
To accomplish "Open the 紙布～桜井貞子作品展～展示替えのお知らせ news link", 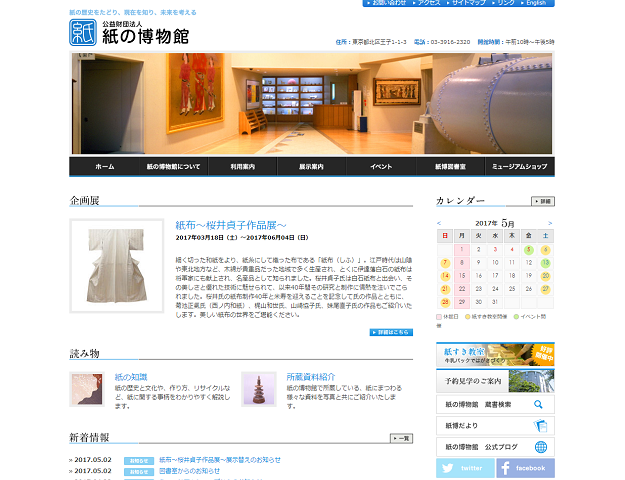I will point(220,460).
